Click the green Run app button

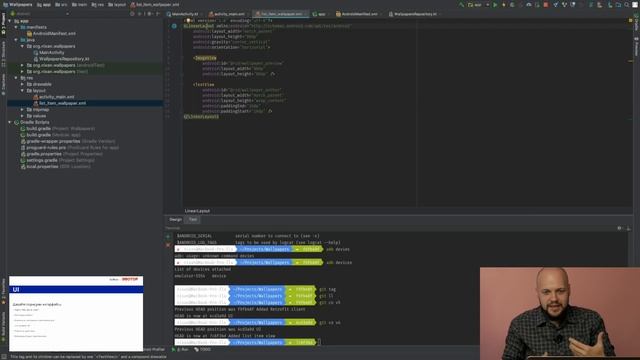click(495, 5)
